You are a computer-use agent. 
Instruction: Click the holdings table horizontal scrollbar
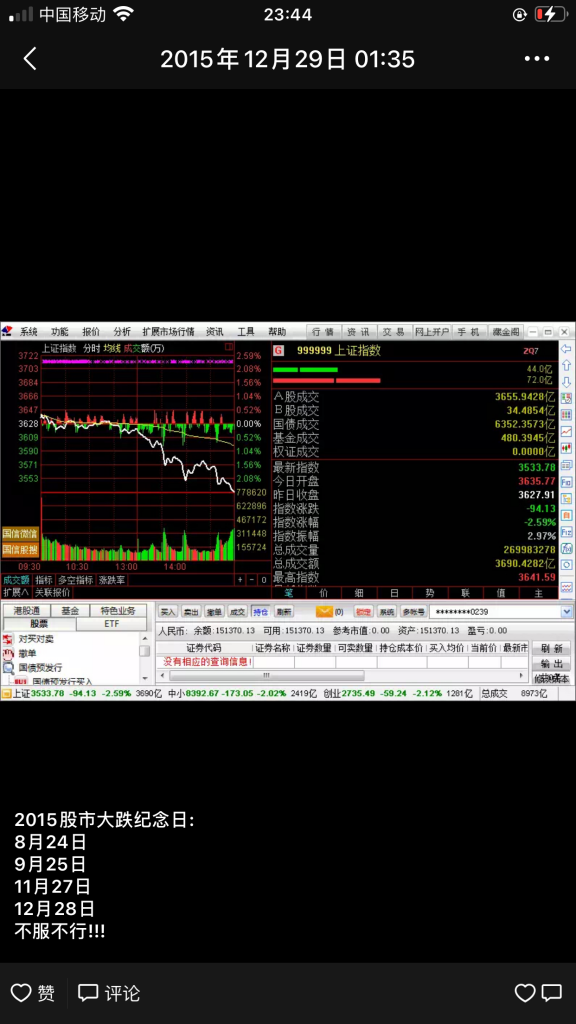(341, 676)
